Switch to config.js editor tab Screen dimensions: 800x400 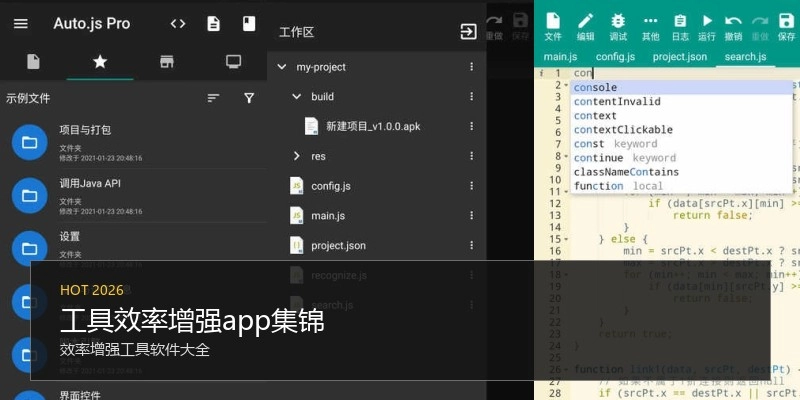click(x=615, y=57)
